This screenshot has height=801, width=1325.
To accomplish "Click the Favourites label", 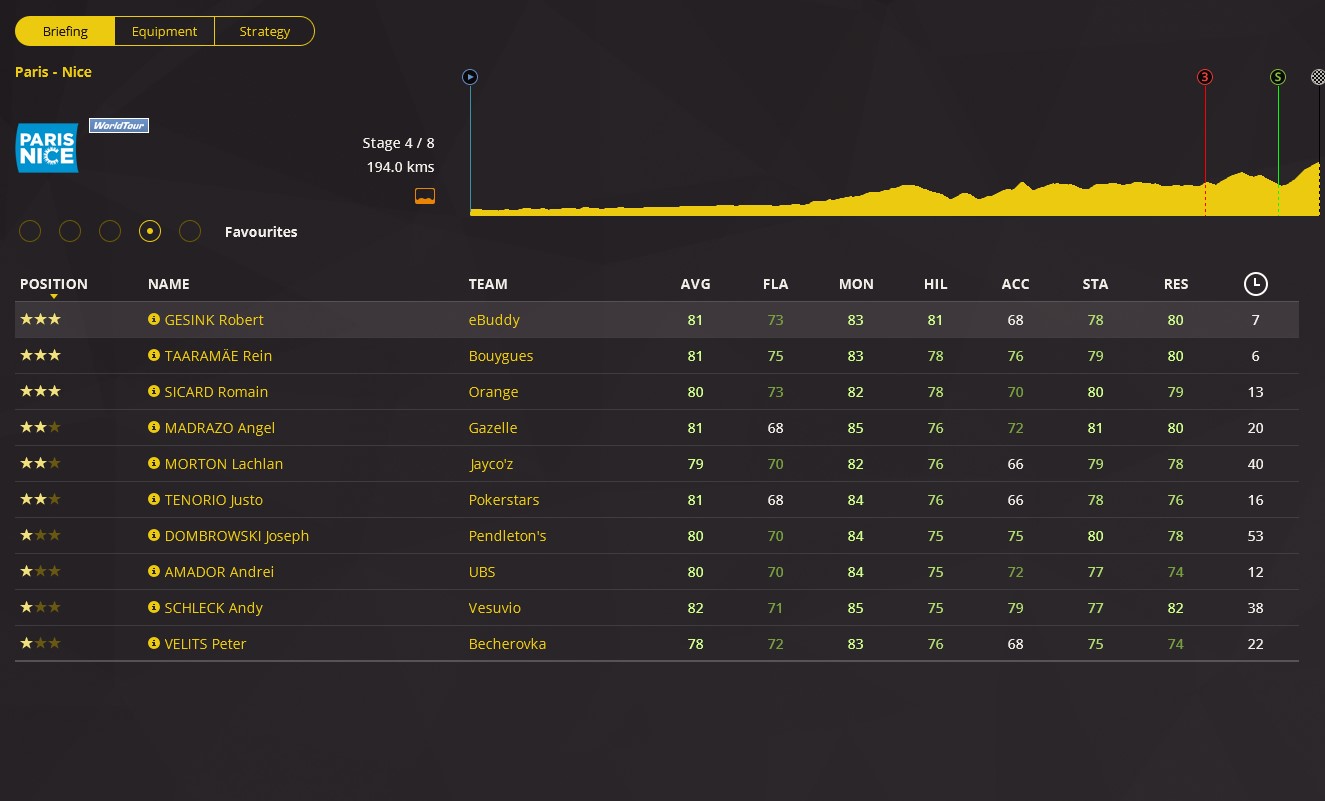I will tap(261, 232).
